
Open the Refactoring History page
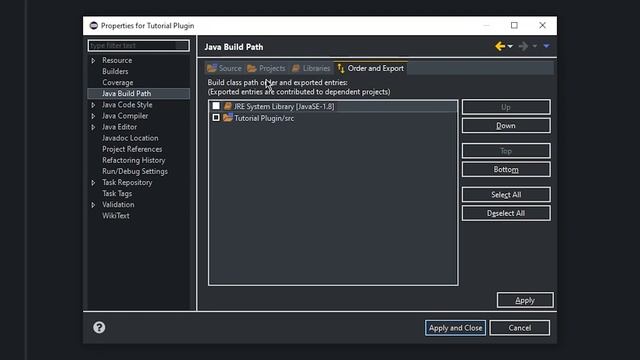(x=133, y=160)
